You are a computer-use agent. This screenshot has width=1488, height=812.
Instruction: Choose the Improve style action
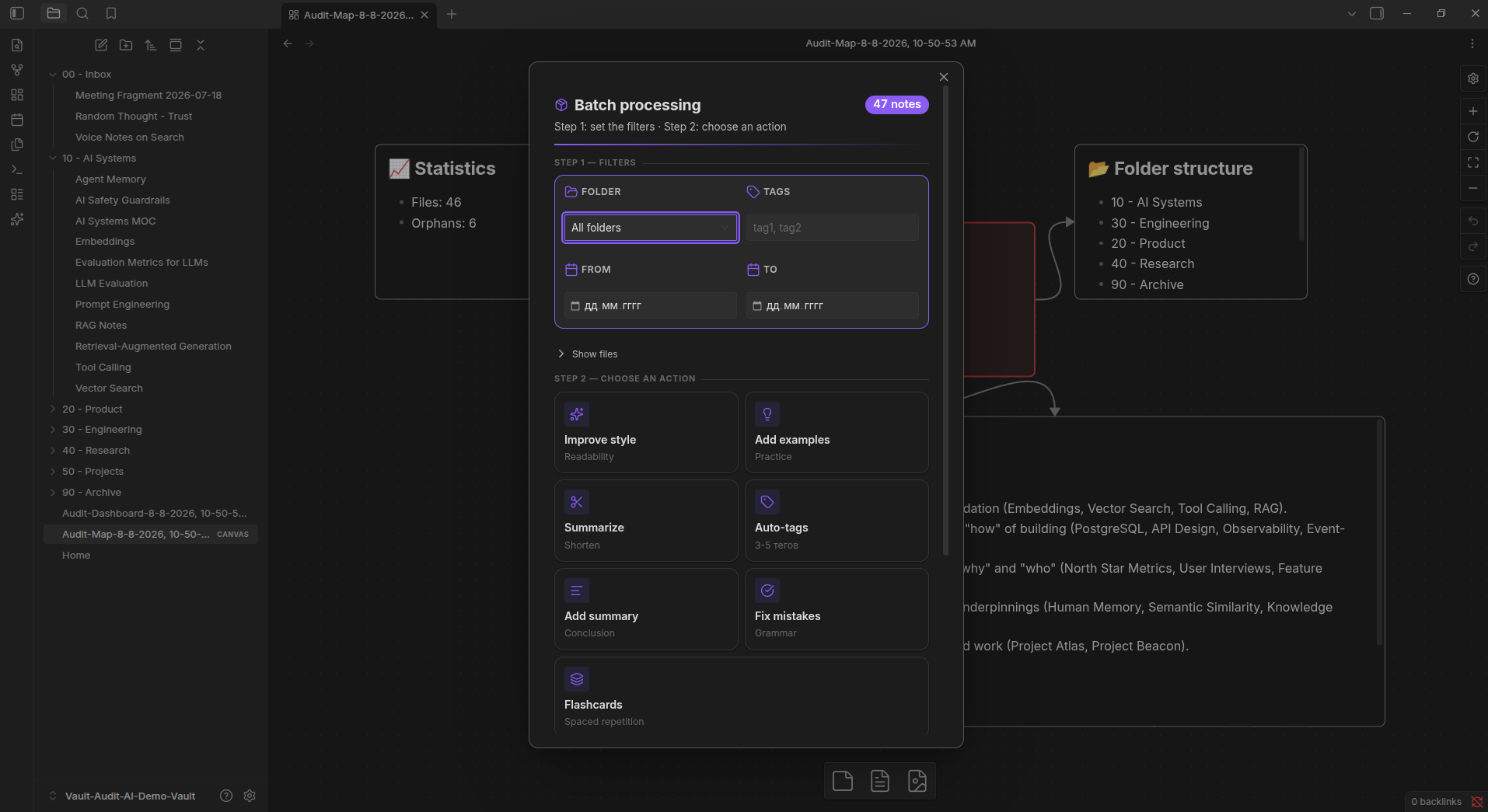pos(646,432)
